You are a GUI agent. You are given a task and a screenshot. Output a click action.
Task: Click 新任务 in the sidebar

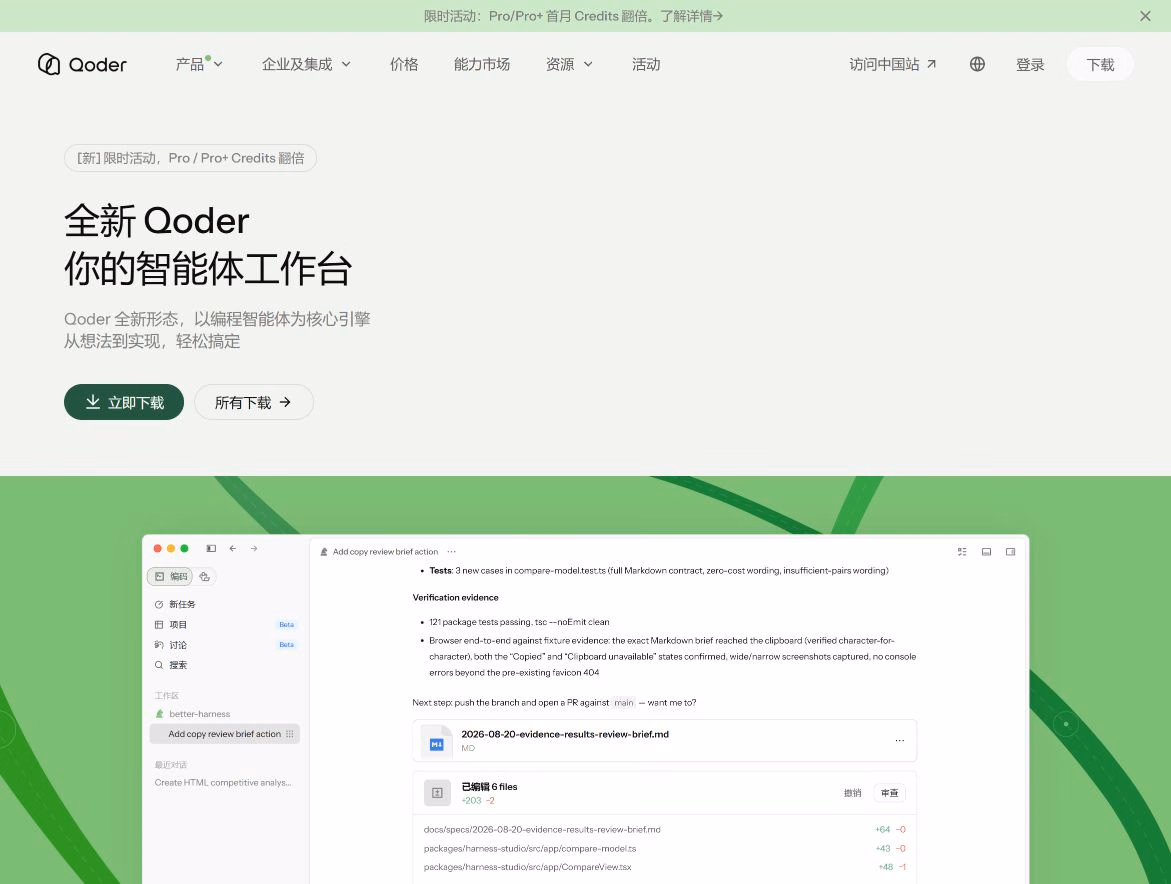click(x=175, y=604)
